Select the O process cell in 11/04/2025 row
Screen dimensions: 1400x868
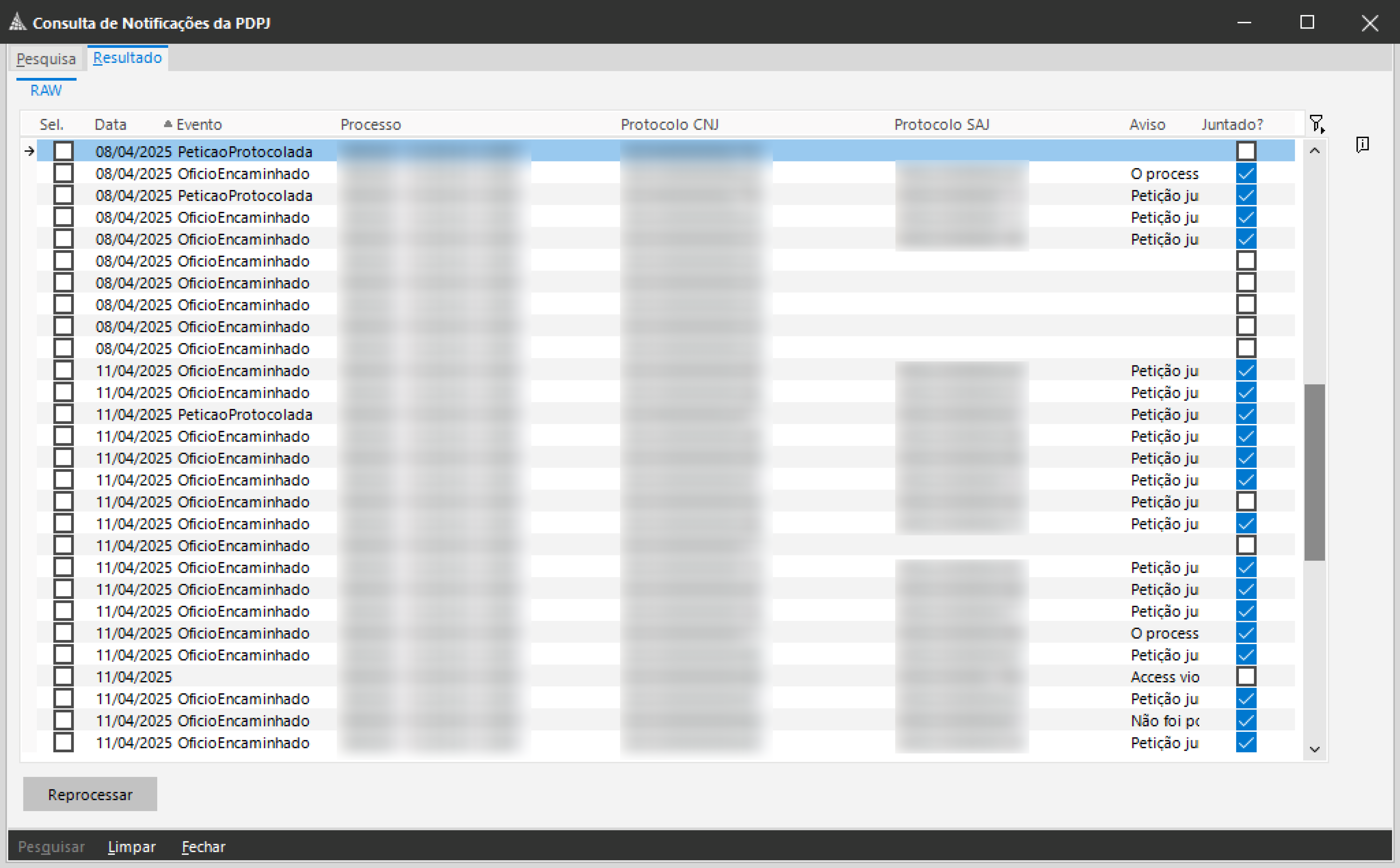click(1165, 633)
